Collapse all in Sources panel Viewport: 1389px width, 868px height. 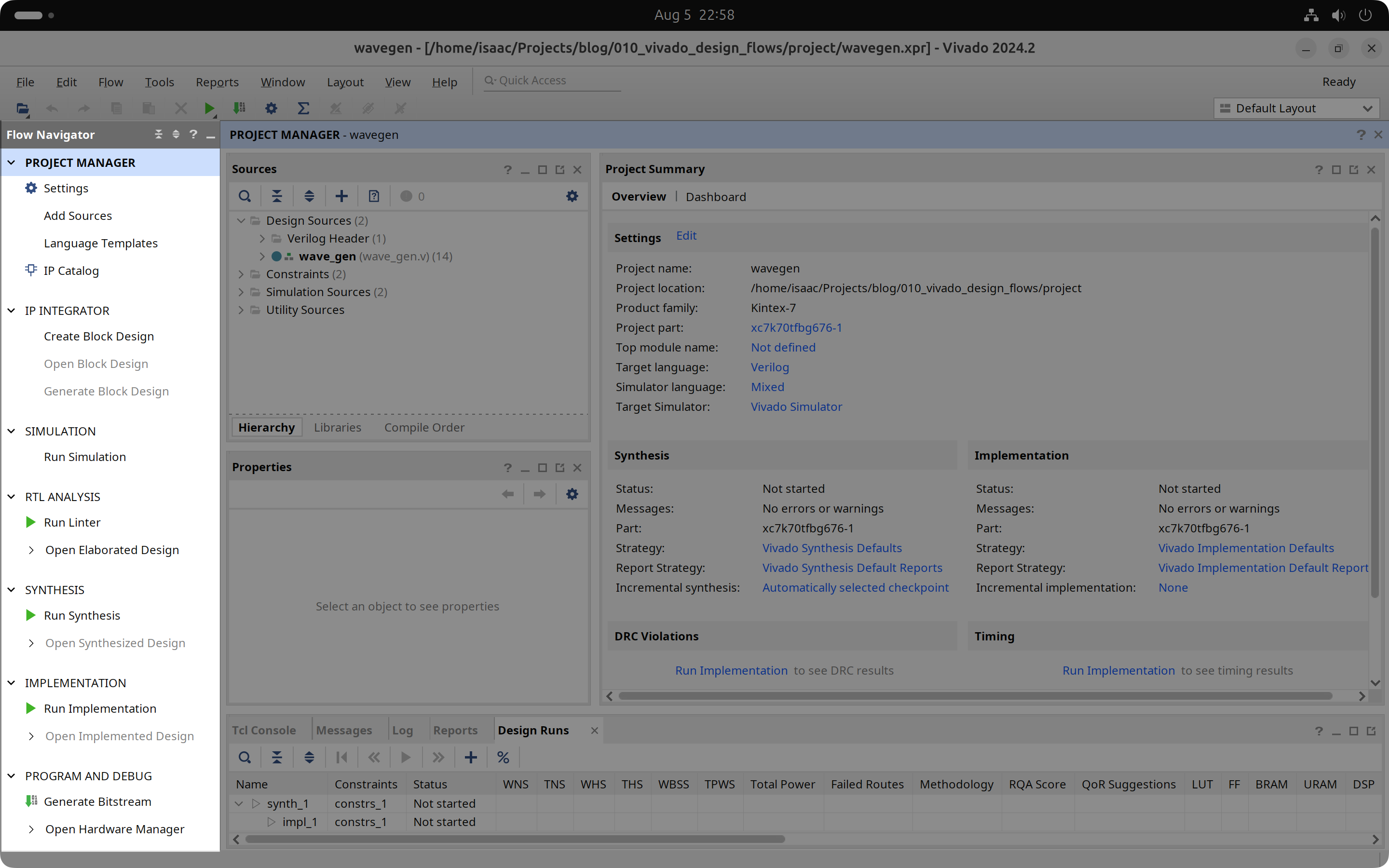(x=277, y=196)
